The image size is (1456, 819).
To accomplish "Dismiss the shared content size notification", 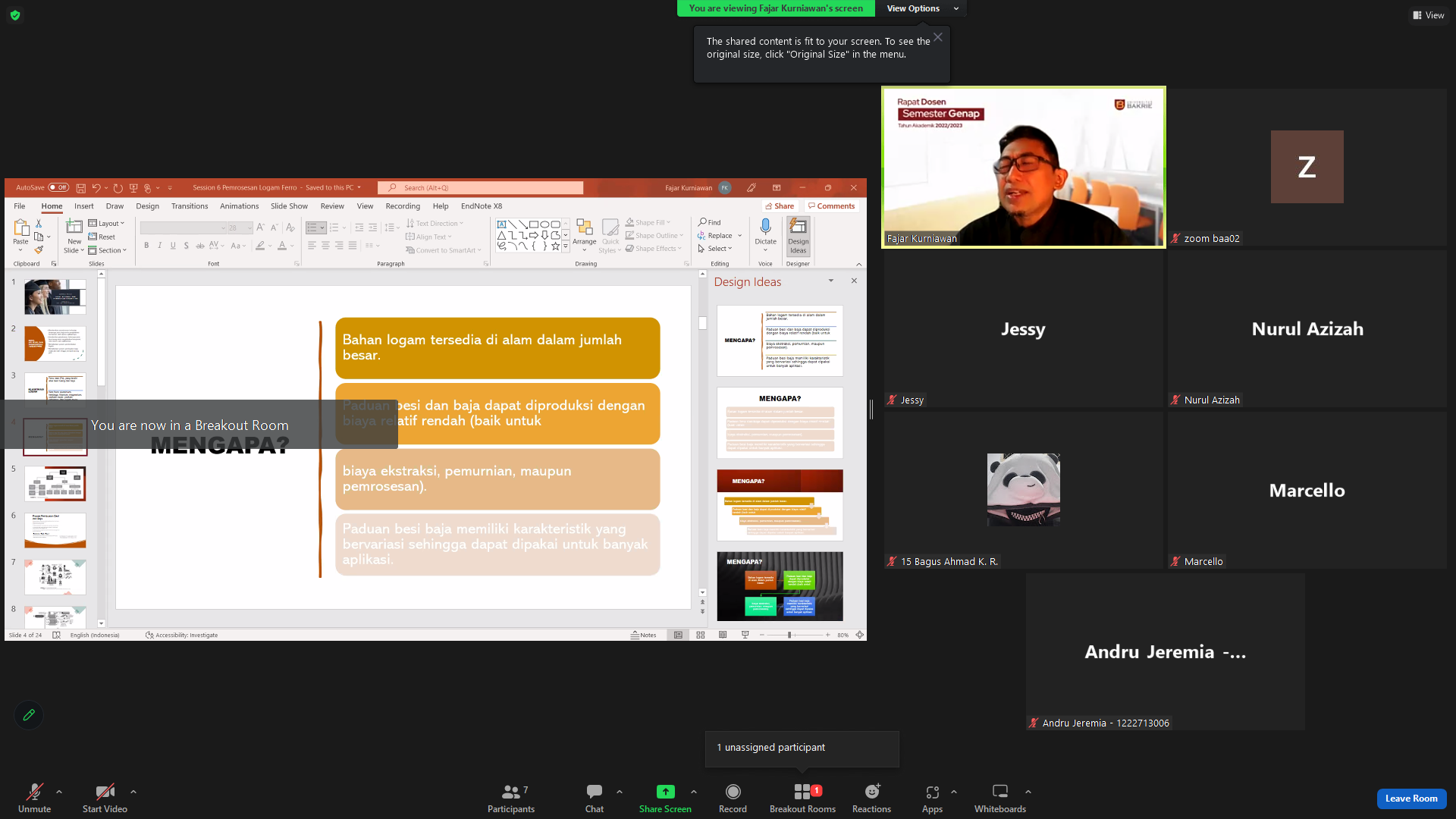I will [x=938, y=37].
